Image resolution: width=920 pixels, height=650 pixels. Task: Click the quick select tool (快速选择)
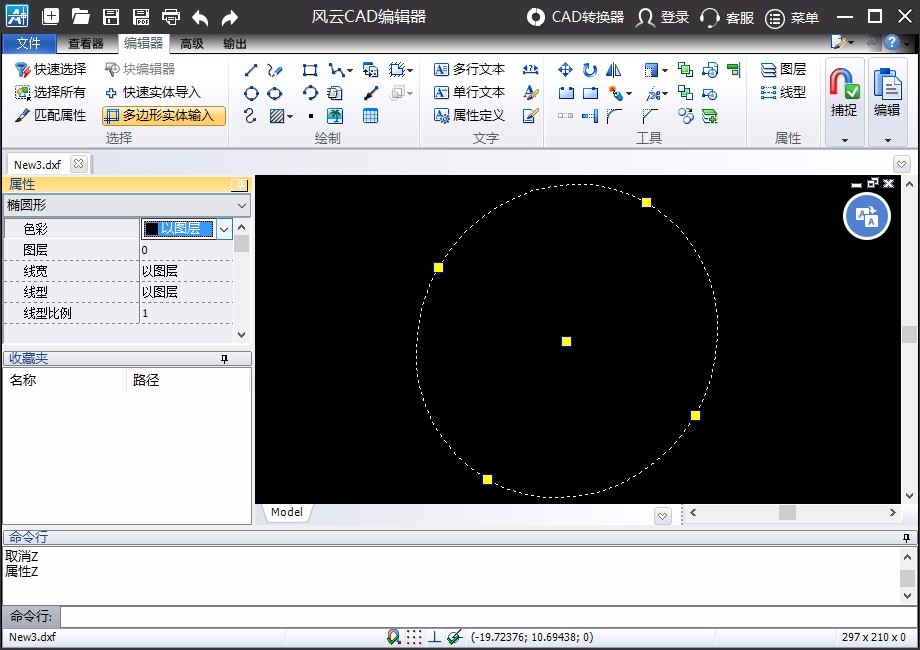pos(50,69)
